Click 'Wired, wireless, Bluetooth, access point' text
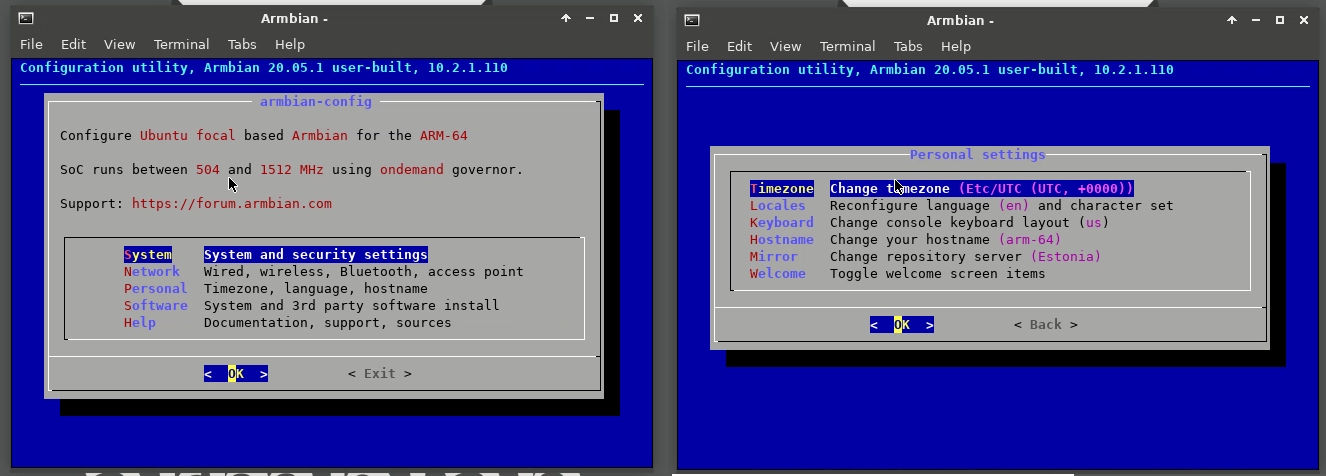The height and width of the screenshot is (476, 1326). coord(364,271)
